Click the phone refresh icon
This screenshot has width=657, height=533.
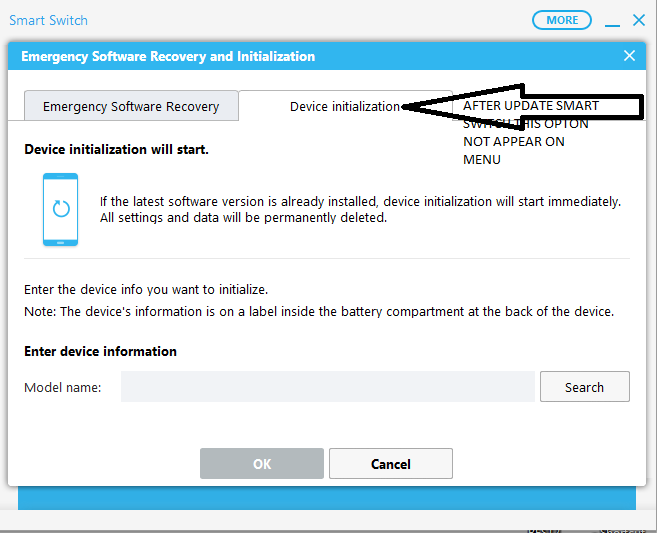pos(60,209)
